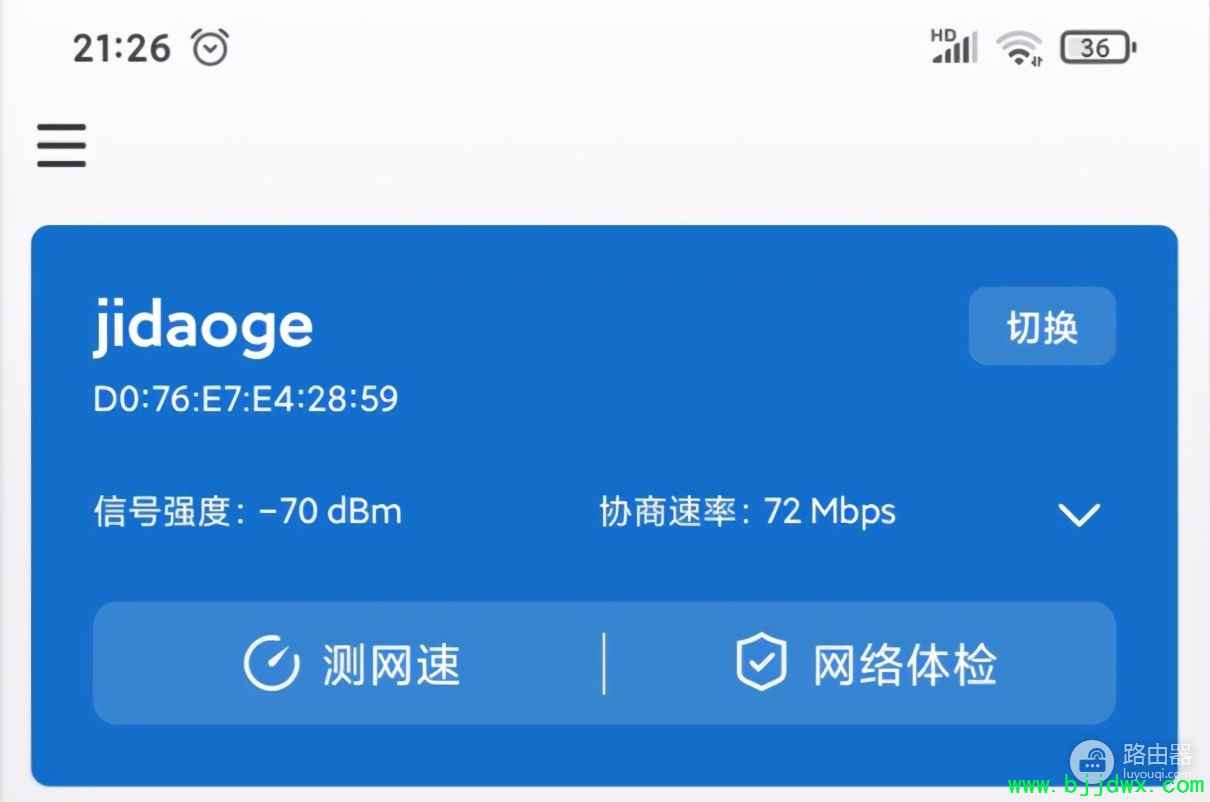Tap the Wi-Fi status bar icon
Screen dimensions: 1210x802
coord(1019,48)
